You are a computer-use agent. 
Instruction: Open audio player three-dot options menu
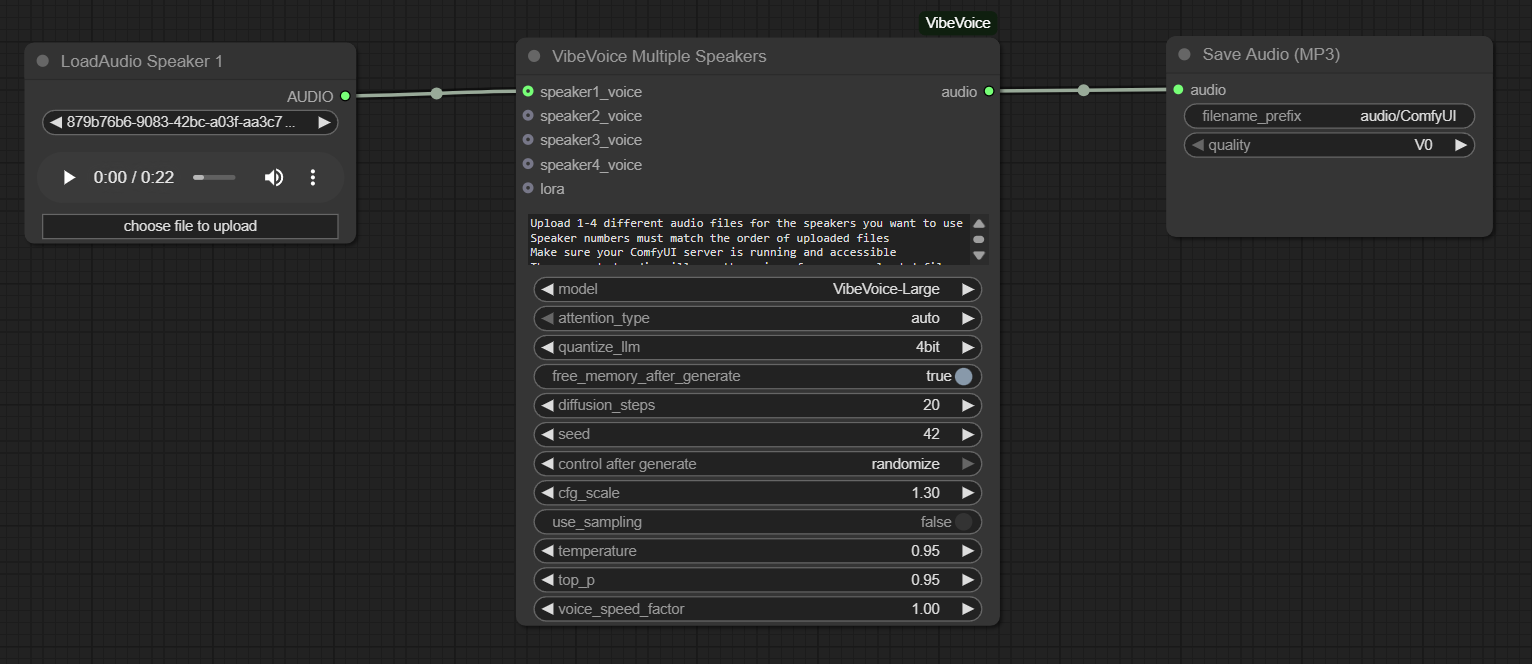(x=313, y=178)
